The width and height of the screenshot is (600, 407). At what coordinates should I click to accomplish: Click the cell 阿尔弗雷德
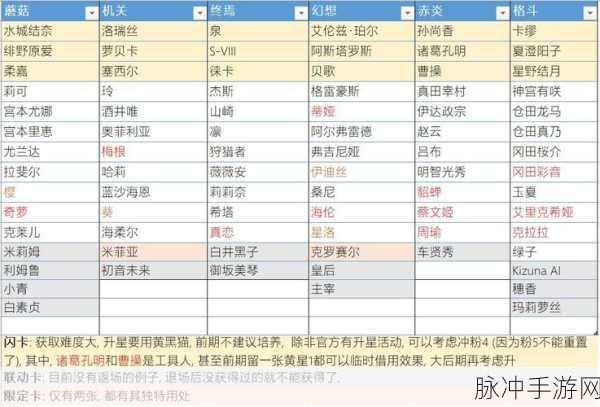(362, 132)
